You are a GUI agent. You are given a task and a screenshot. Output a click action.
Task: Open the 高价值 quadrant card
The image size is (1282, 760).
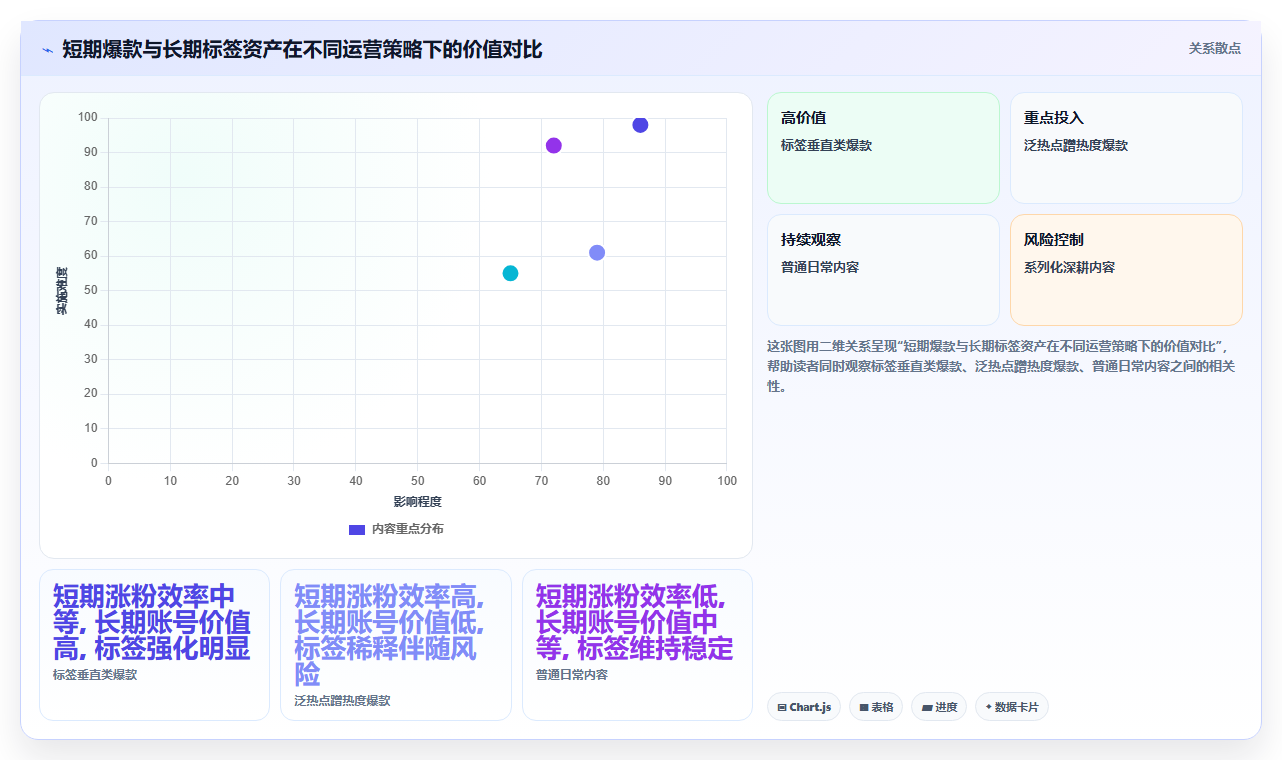(x=883, y=148)
